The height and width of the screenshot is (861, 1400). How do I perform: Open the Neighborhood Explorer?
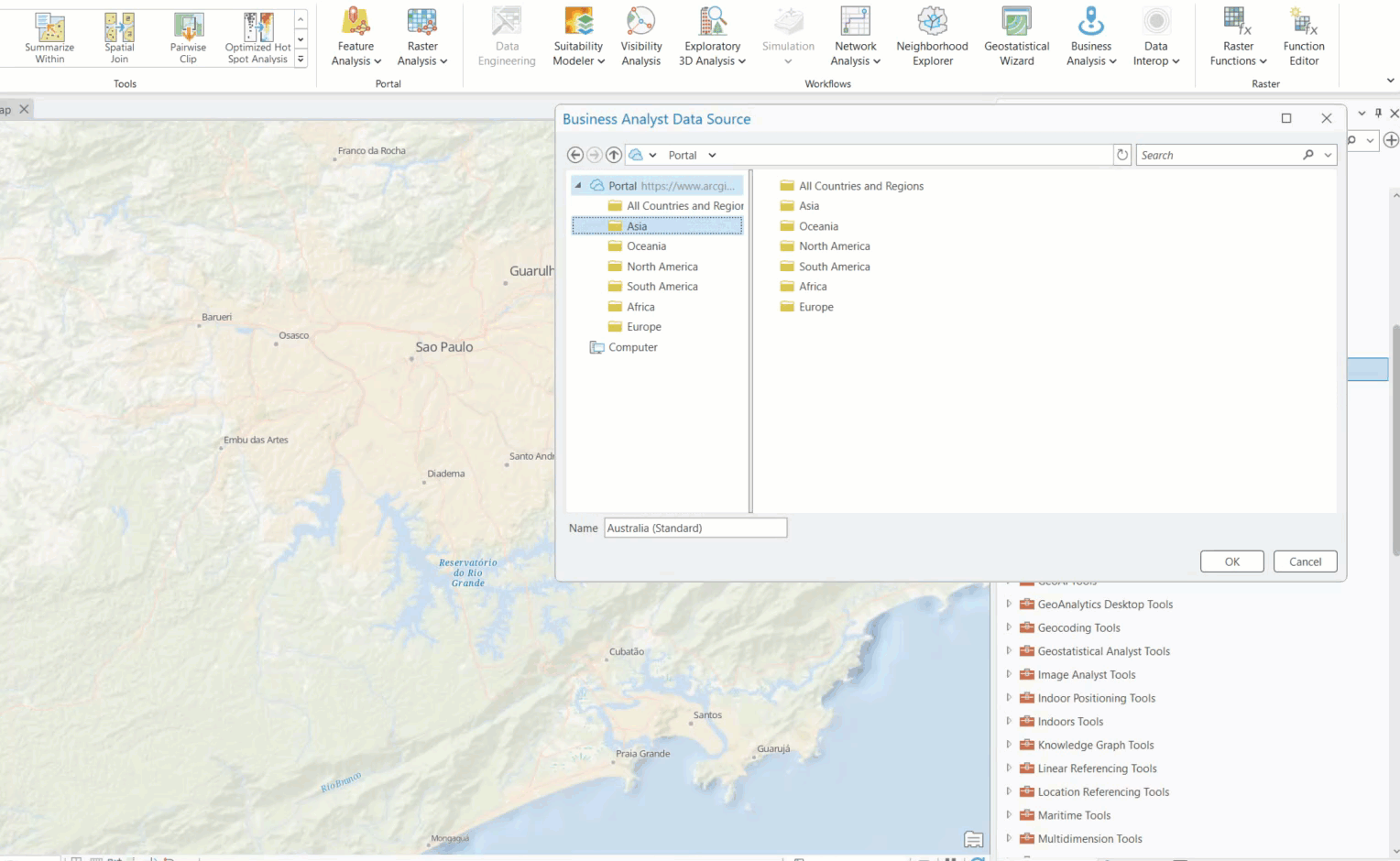click(932, 37)
